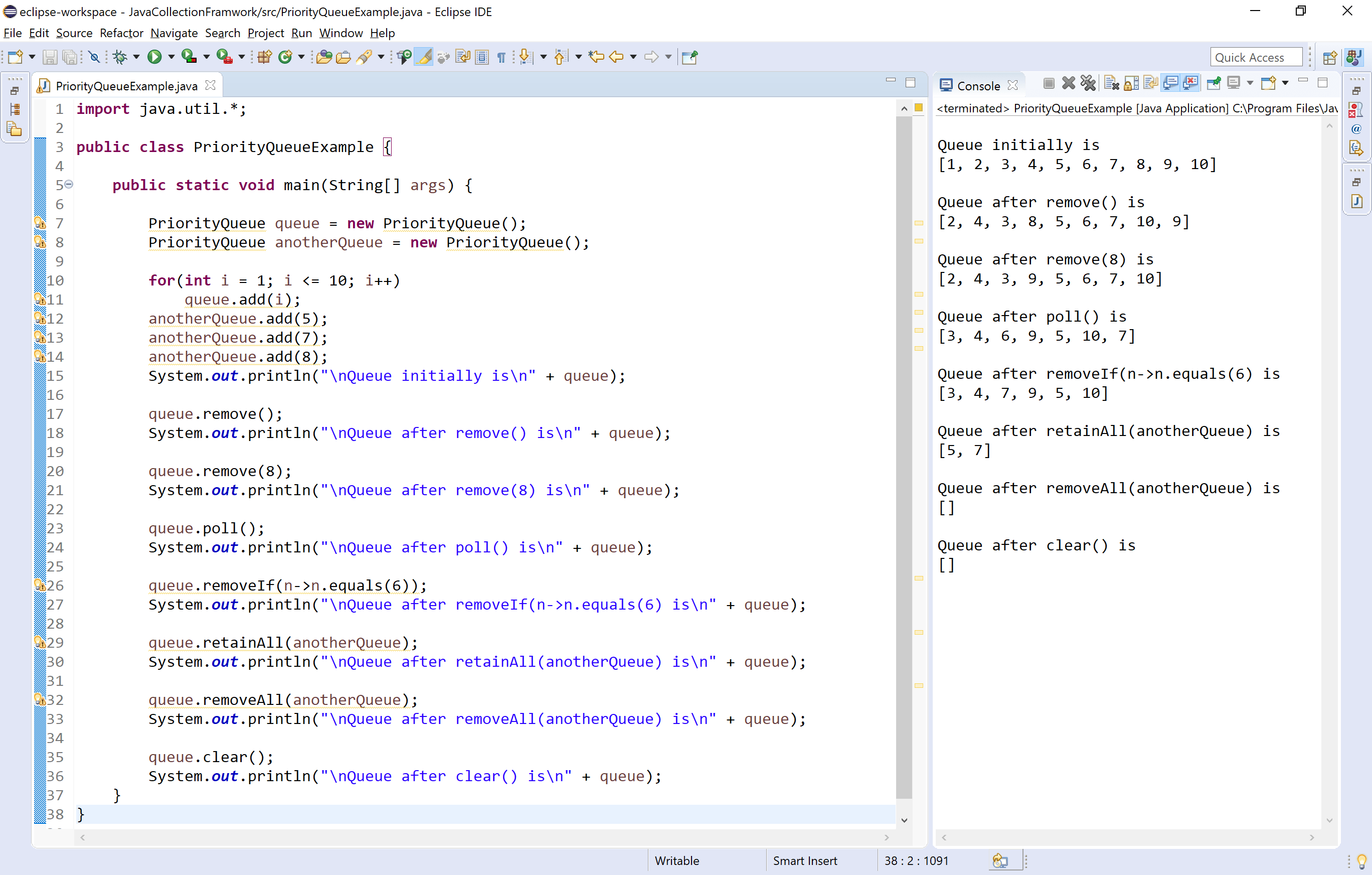The height and width of the screenshot is (875, 1372).
Task: Maximize the Console view
Action: (1323, 83)
